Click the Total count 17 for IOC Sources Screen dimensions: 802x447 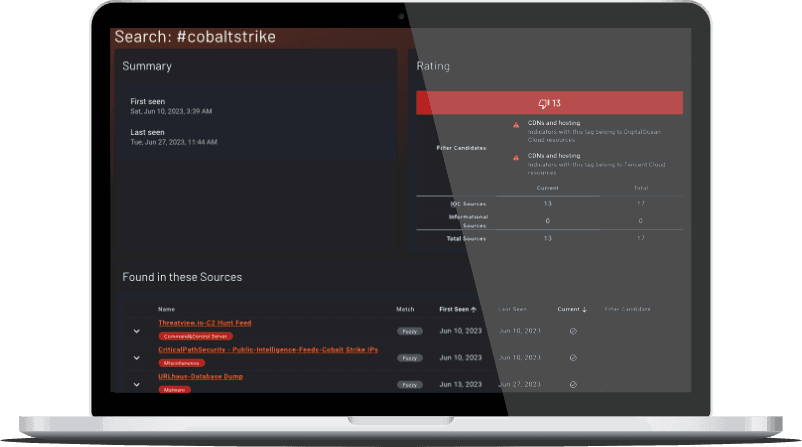(x=641, y=204)
